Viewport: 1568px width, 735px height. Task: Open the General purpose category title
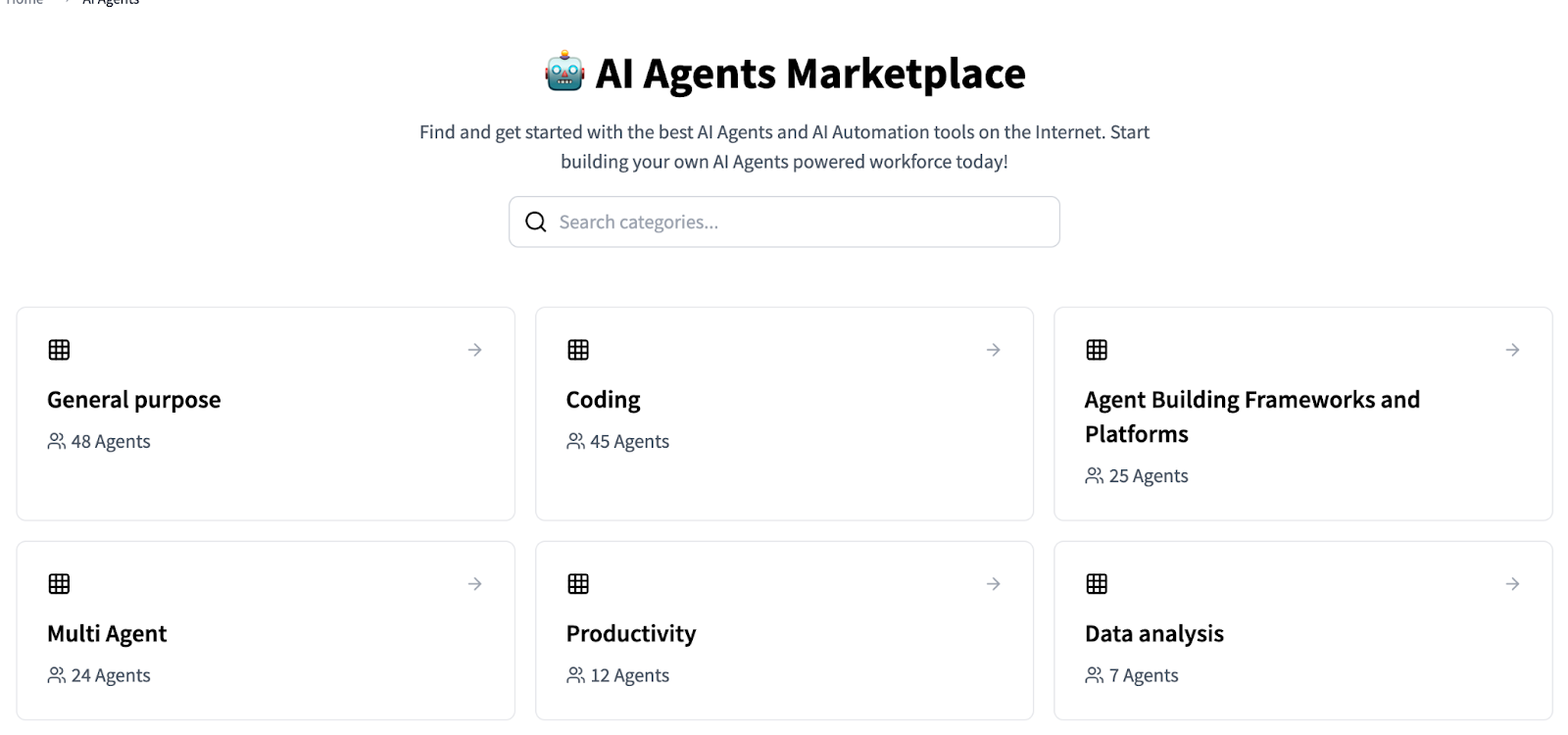tap(134, 400)
